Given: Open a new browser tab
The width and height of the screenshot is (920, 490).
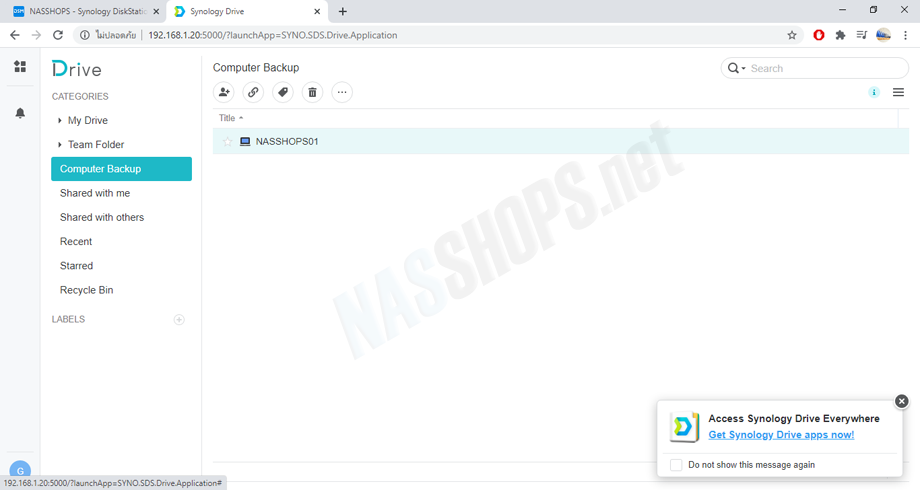Looking at the screenshot, I should pyautogui.click(x=343, y=11).
